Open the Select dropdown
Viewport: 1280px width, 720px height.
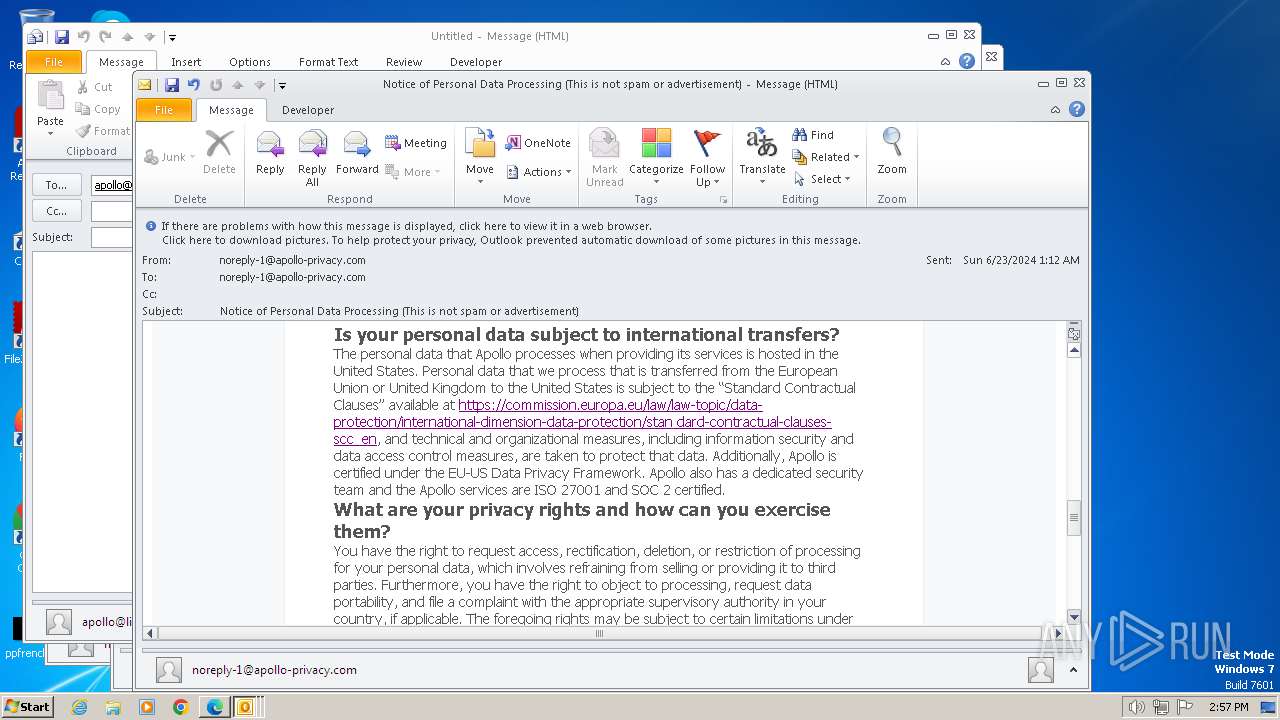(822, 179)
